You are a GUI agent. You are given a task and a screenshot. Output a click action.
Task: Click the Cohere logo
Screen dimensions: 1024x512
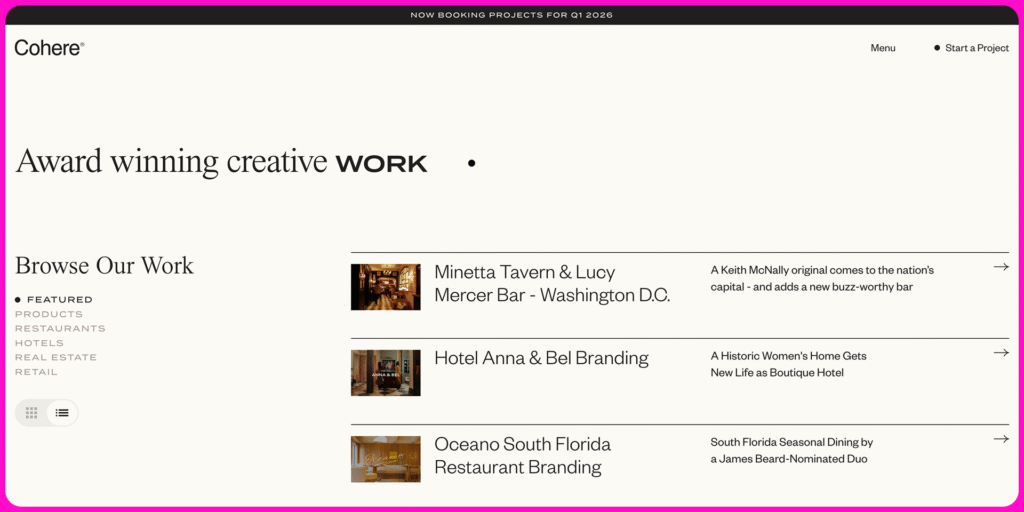point(49,48)
